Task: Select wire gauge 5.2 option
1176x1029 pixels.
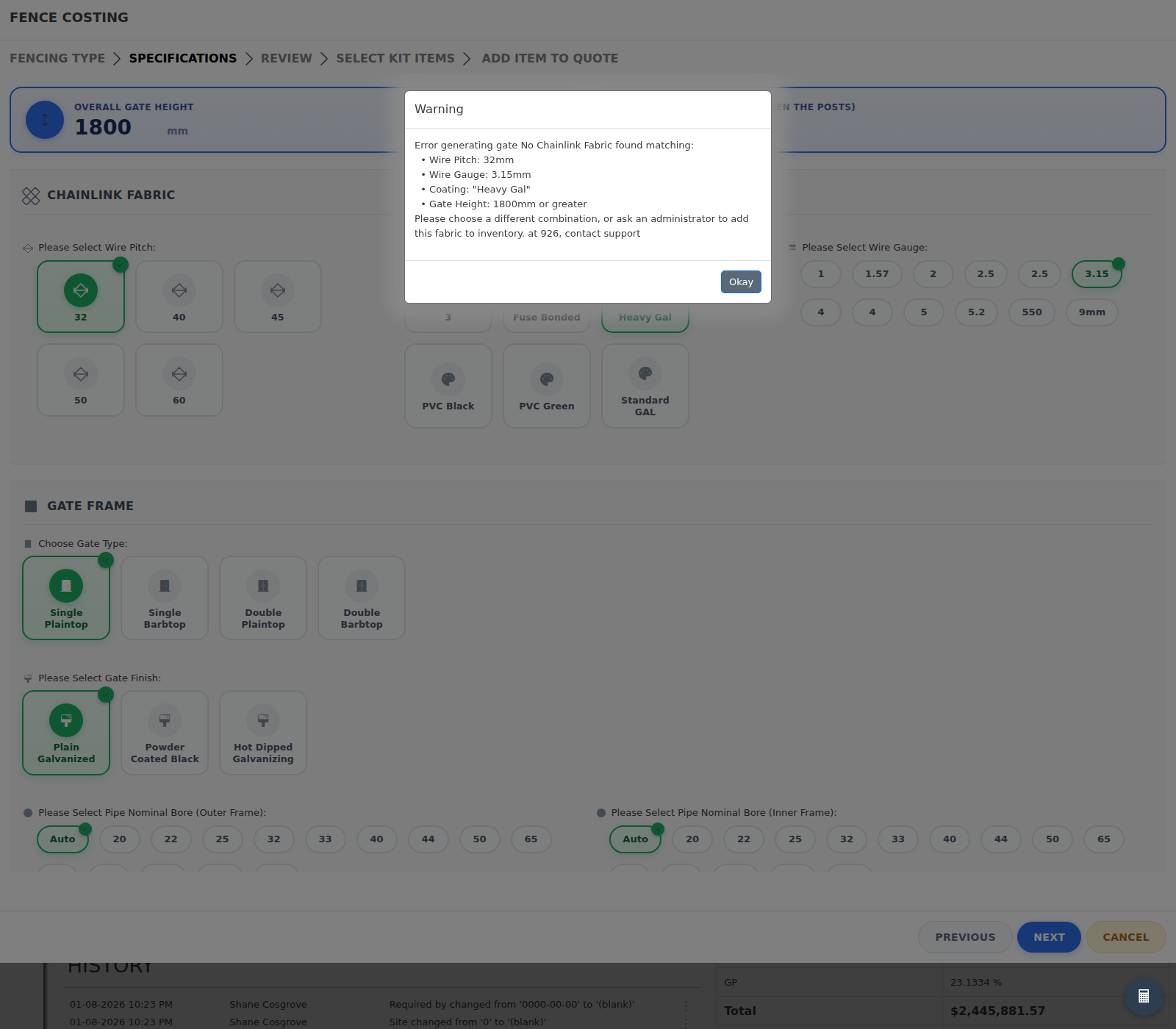Action: pyautogui.click(x=976, y=312)
